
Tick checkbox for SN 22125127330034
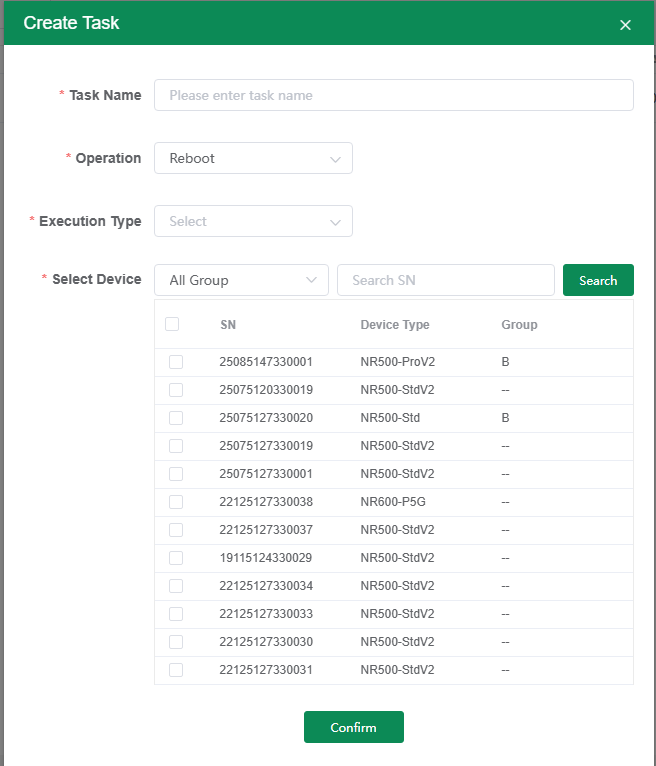coord(176,586)
